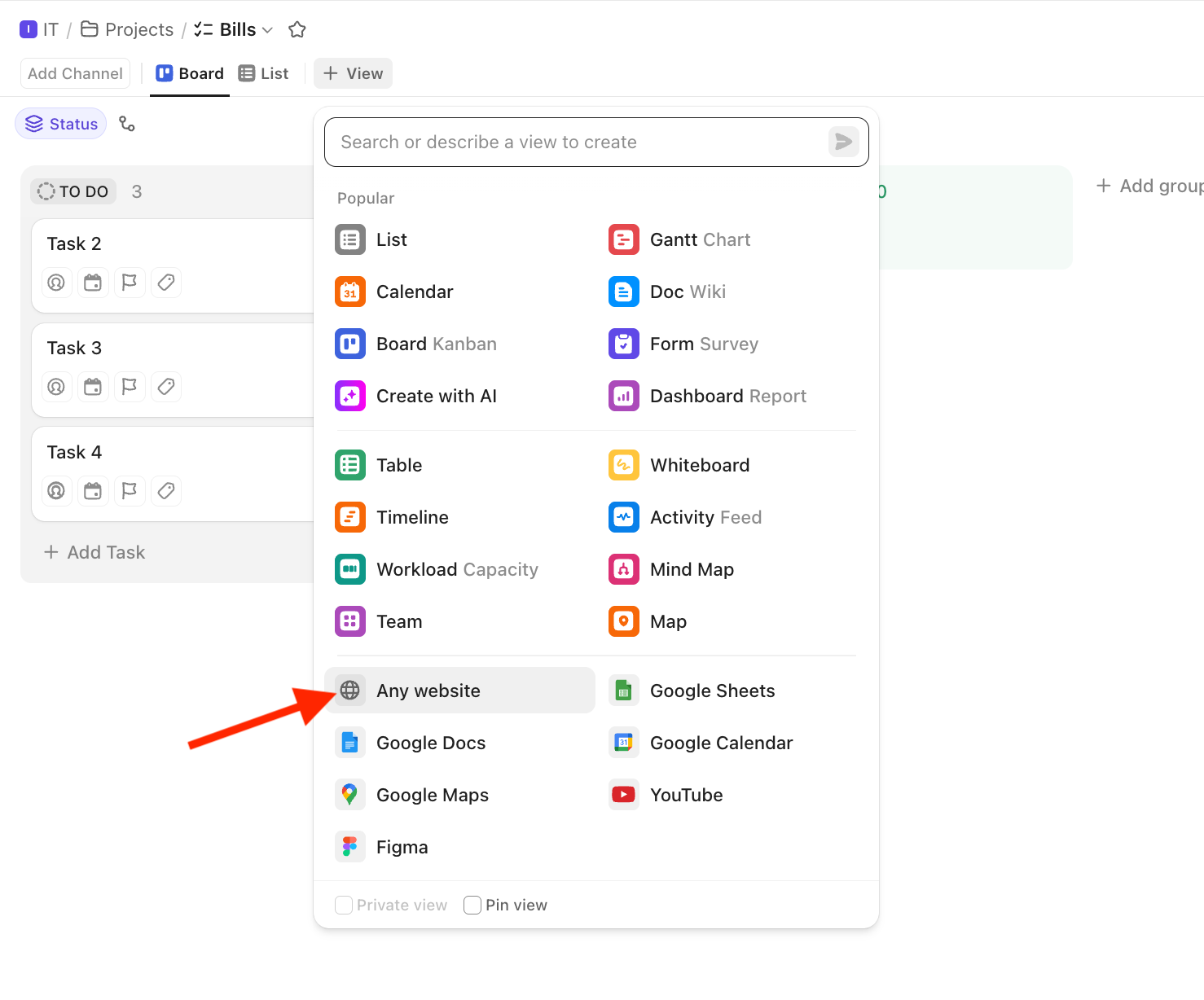The width and height of the screenshot is (1204, 1000).
Task: Collapse the TO DO group header
Action: (73, 191)
